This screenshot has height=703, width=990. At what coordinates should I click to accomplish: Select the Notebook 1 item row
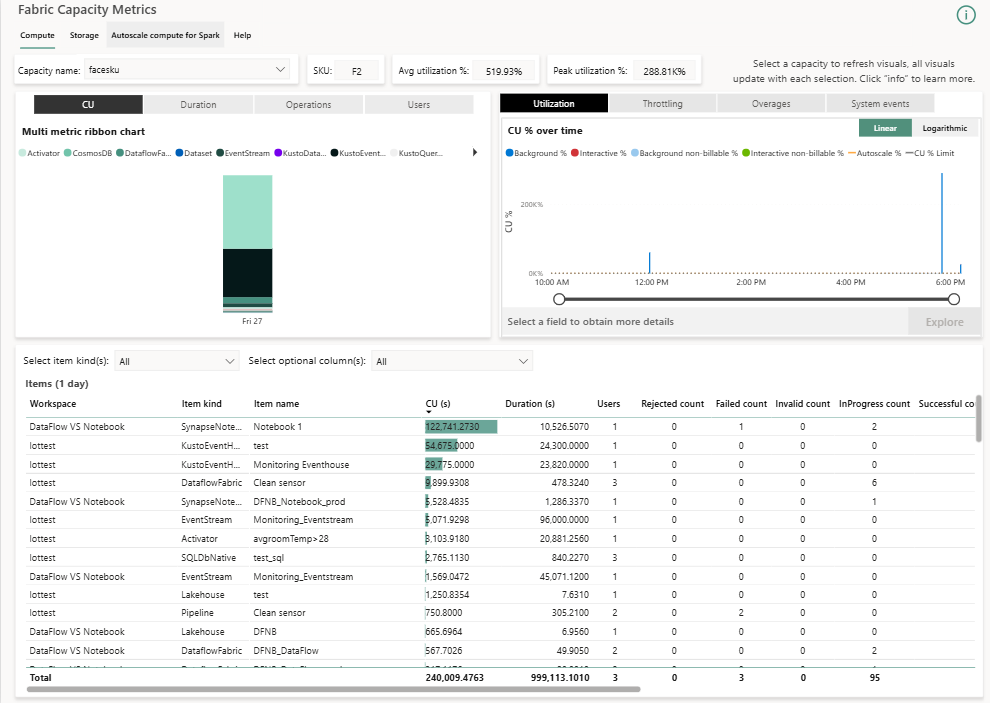tap(501, 427)
